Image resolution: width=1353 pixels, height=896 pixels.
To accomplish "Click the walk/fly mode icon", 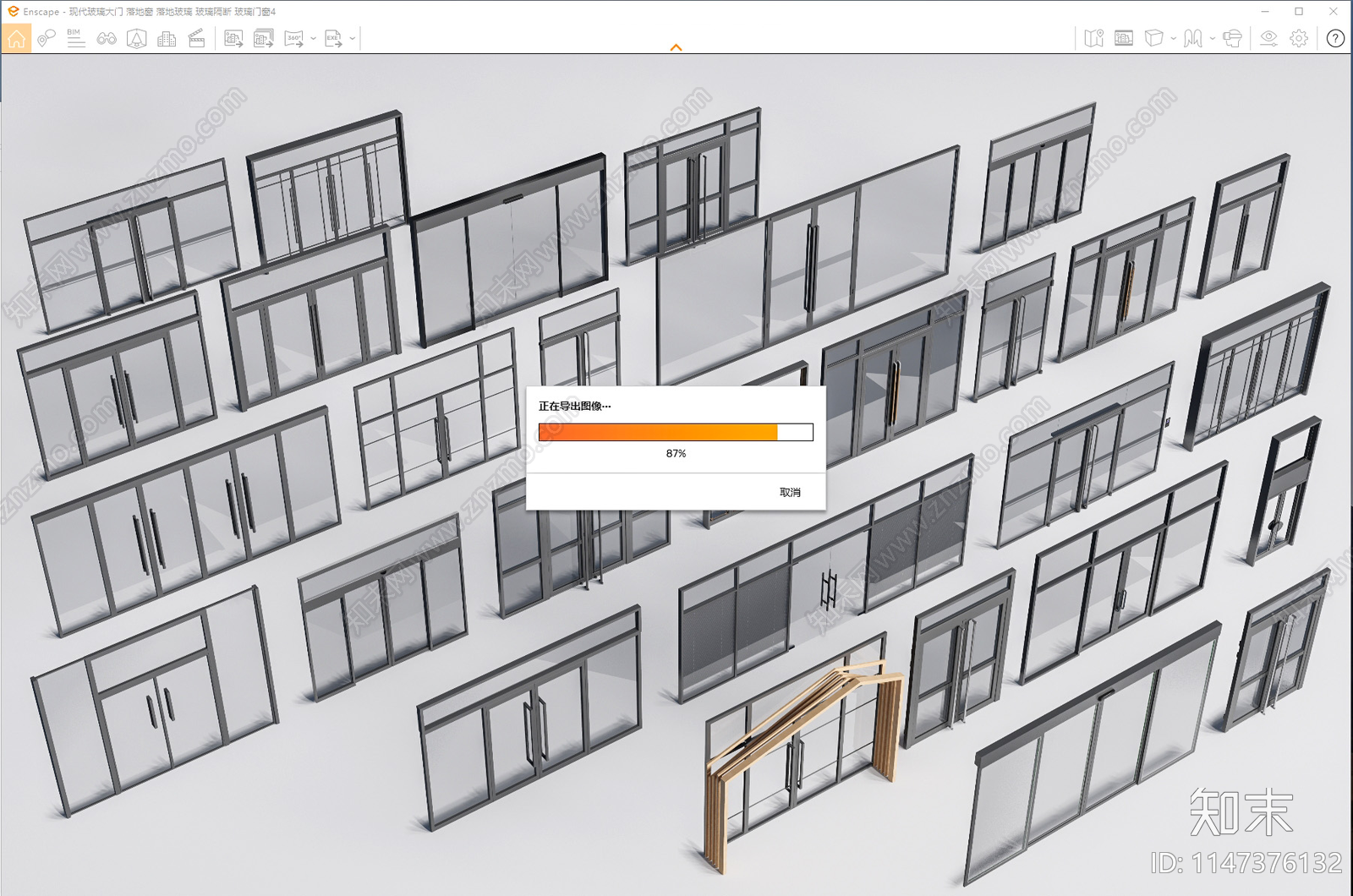I will click(x=1193, y=38).
